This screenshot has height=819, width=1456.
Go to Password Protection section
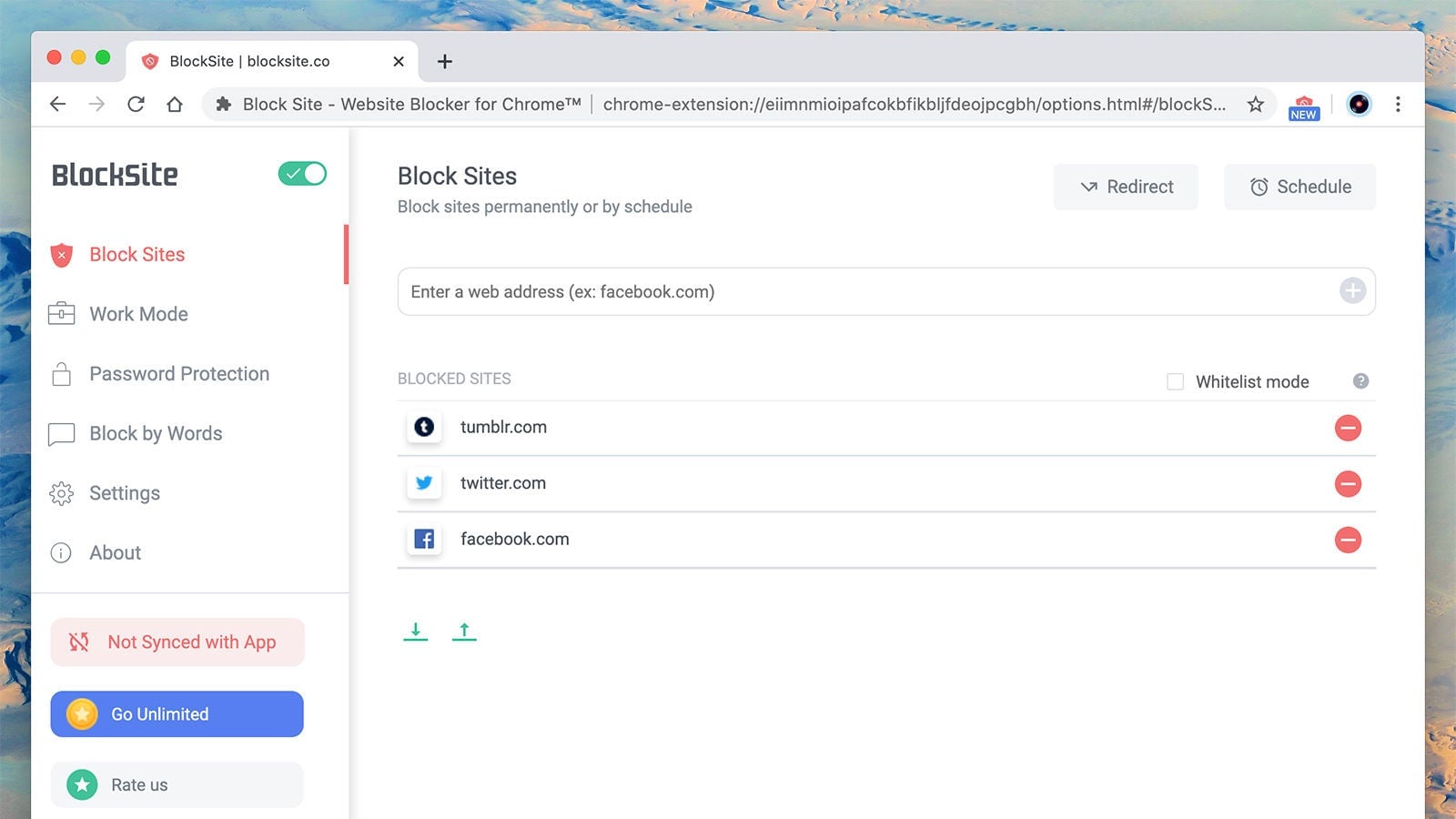coord(178,374)
